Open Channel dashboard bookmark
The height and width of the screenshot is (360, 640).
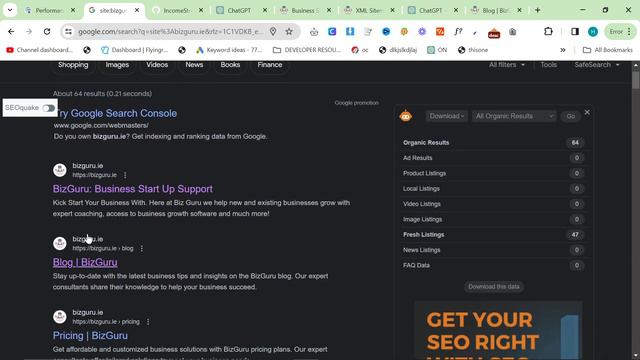39,50
